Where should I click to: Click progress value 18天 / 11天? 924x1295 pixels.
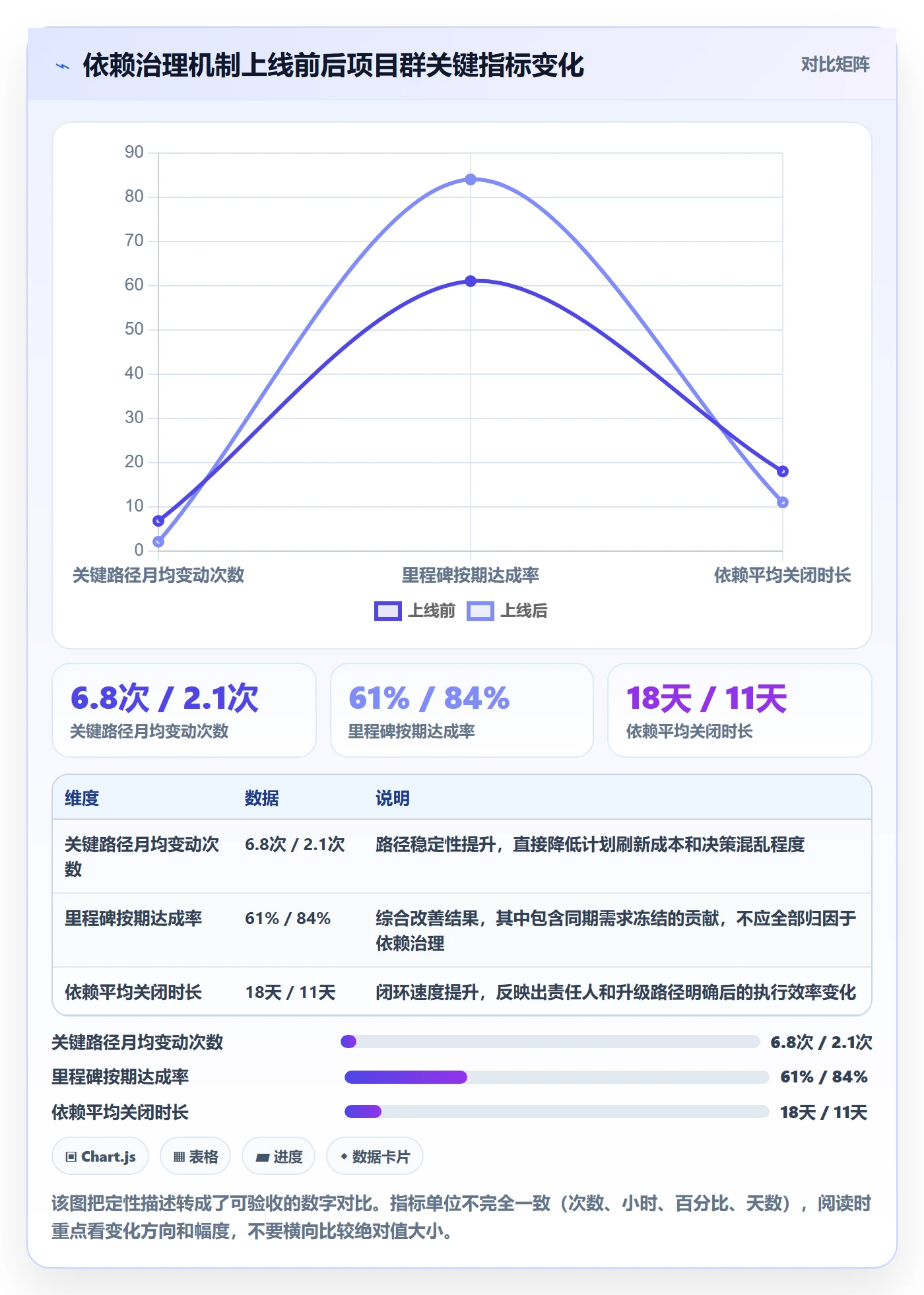[x=824, y=1113]
